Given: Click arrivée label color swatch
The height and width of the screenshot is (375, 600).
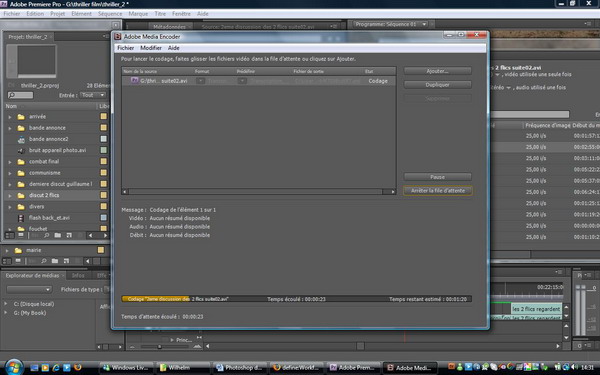Looking at the screenshot, I should click(x=103, y=116).
